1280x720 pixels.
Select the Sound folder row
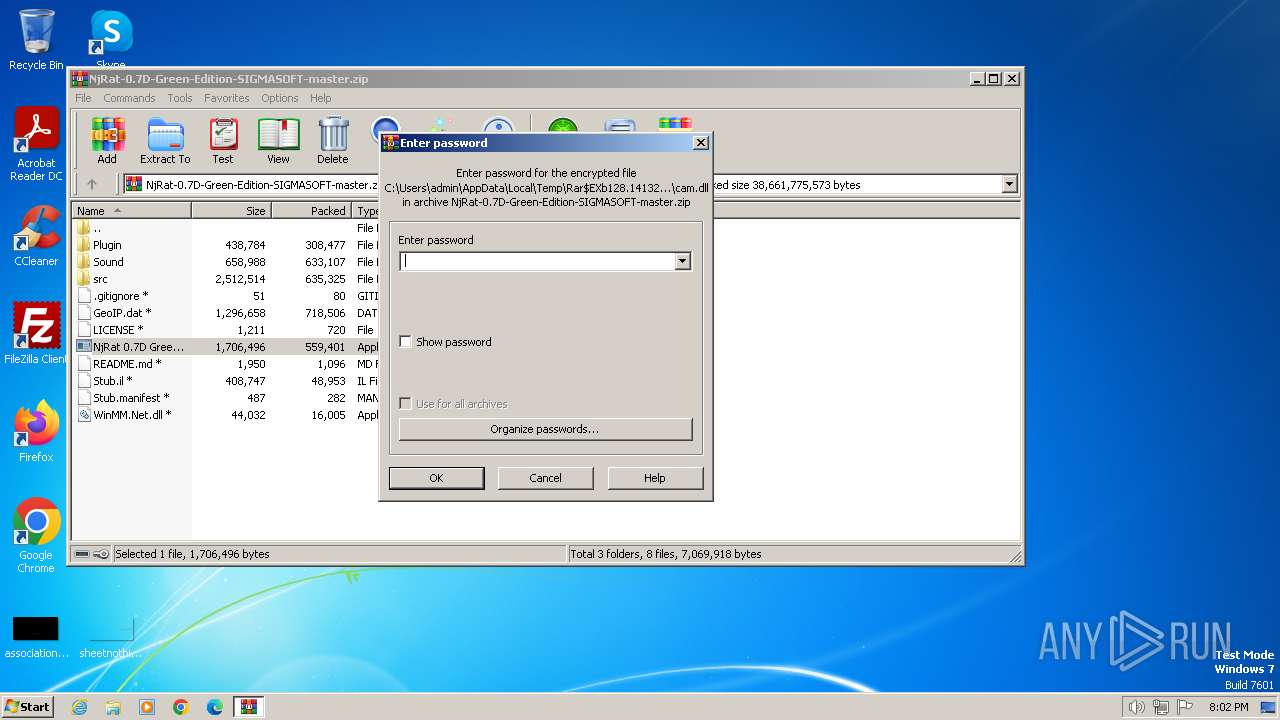(108, 262)
